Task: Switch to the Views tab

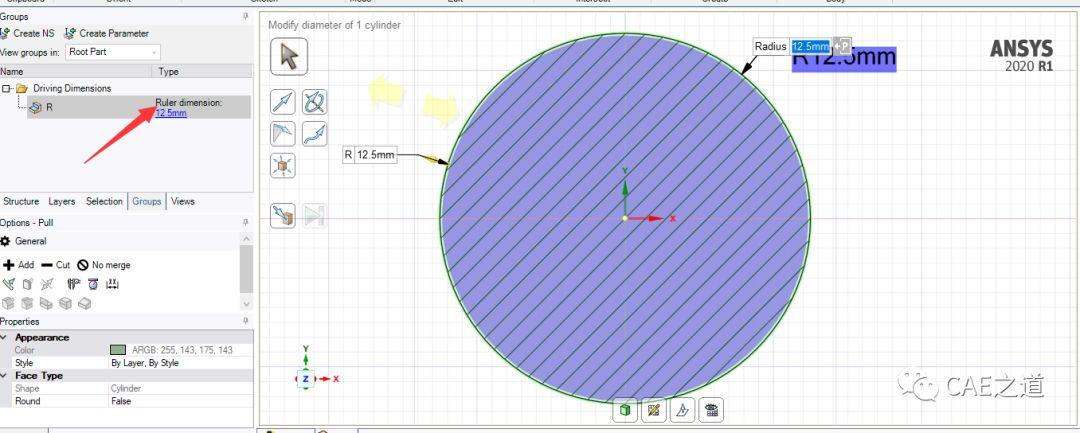Action: 183,202
